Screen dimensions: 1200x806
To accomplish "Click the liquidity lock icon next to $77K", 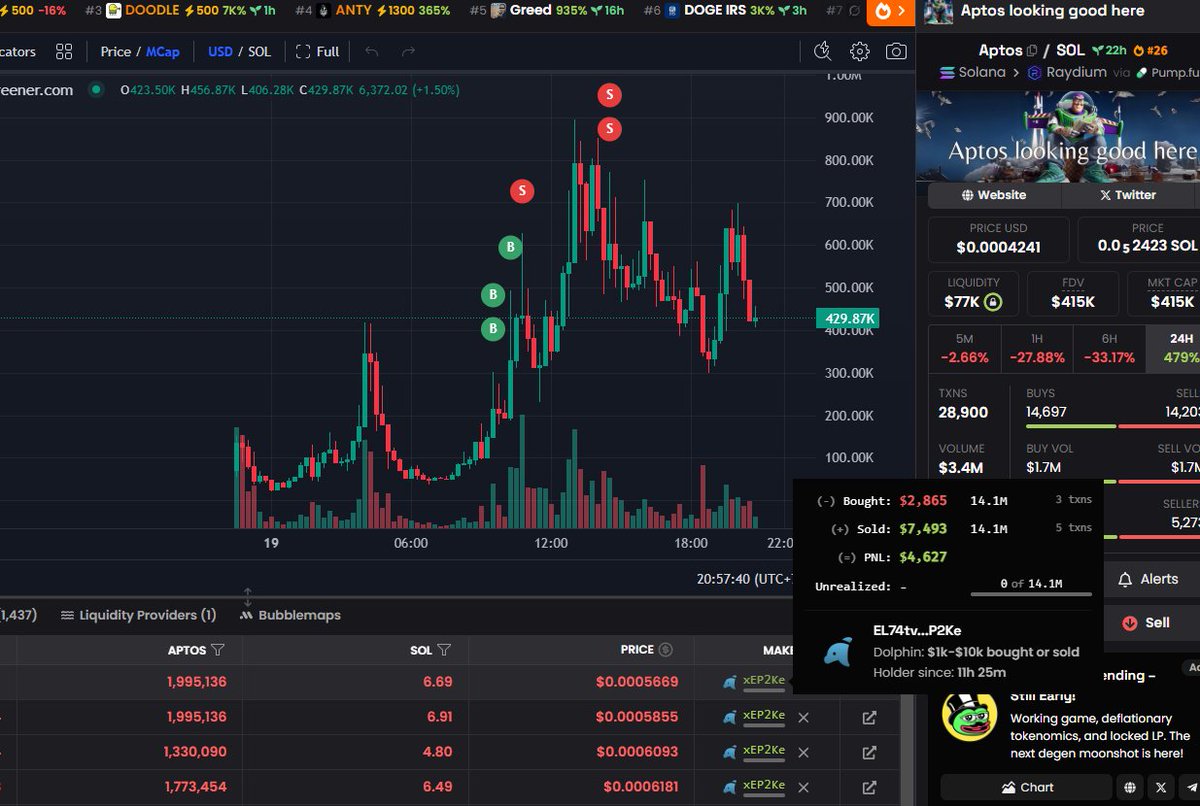I will coord(992,302).
